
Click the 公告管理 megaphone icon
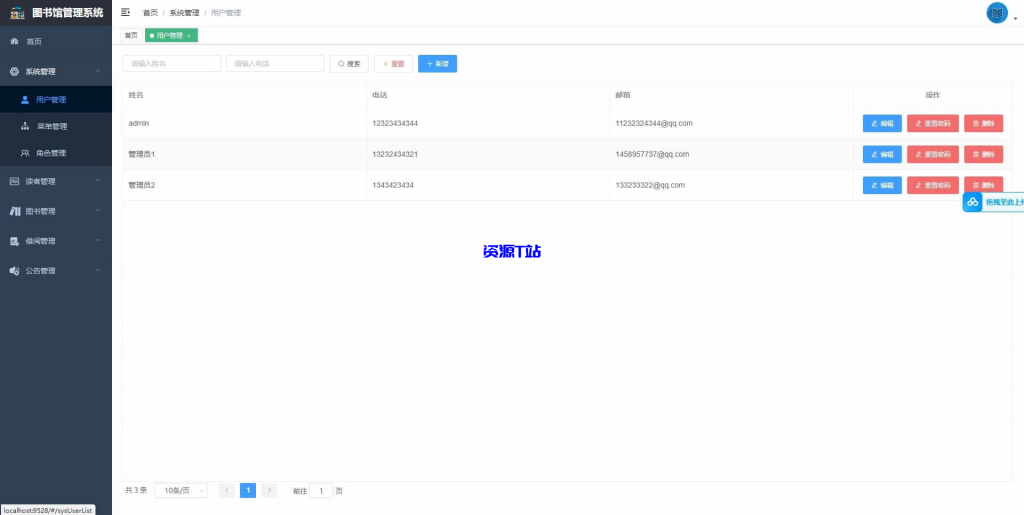(x=14, y=270)
